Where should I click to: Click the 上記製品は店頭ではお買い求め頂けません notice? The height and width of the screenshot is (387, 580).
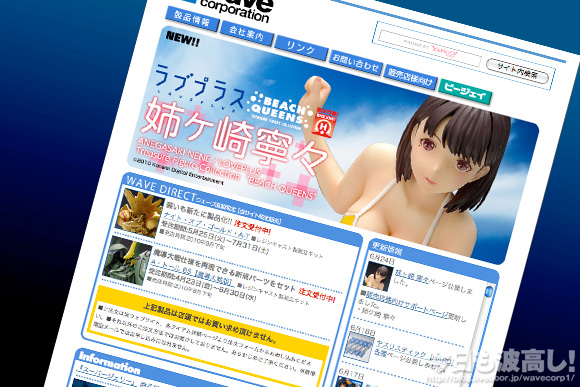[210, 323]
